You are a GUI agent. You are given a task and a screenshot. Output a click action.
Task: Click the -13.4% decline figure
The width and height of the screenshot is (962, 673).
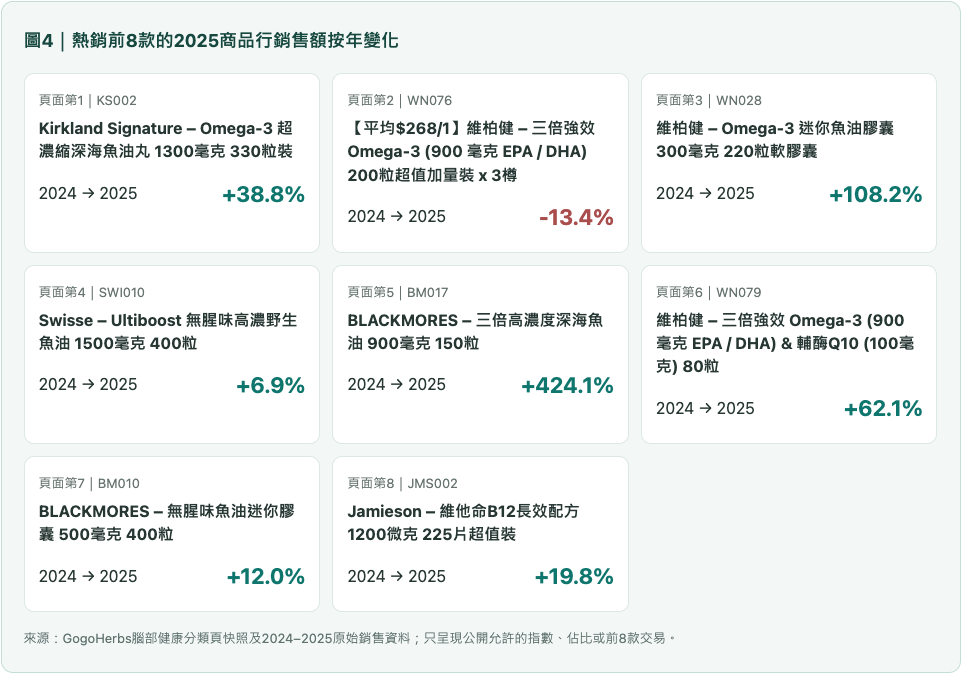tap(576, 217)
